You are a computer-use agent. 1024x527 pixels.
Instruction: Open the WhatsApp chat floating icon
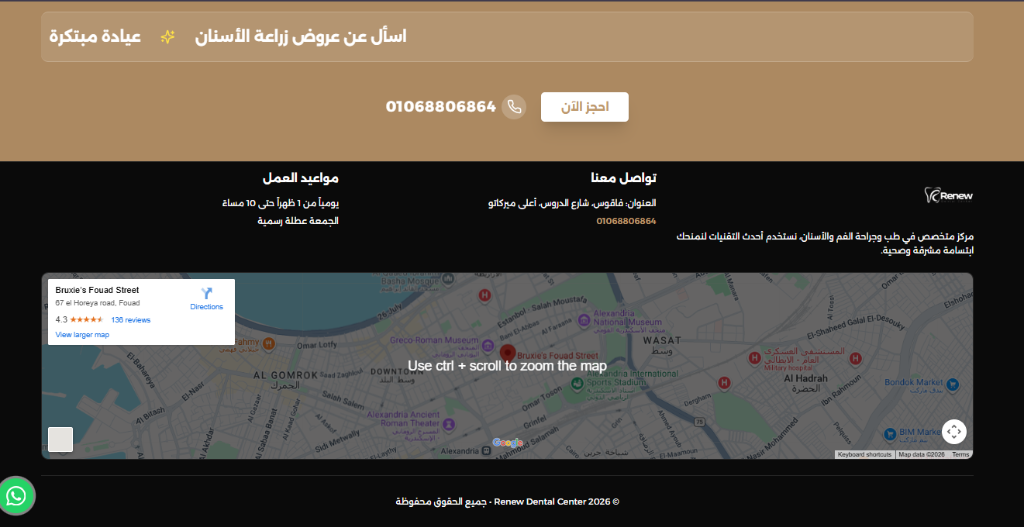pyautogui.click(x=16, y=496)
